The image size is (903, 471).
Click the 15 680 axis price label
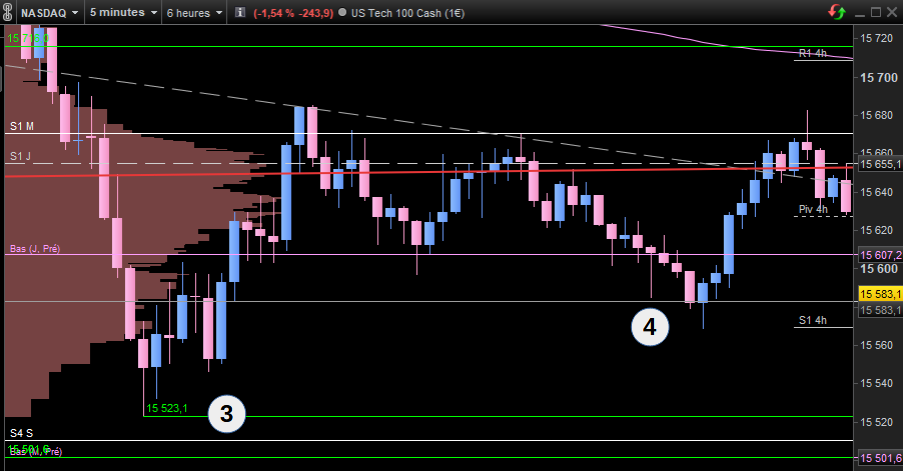coord(877,116)
